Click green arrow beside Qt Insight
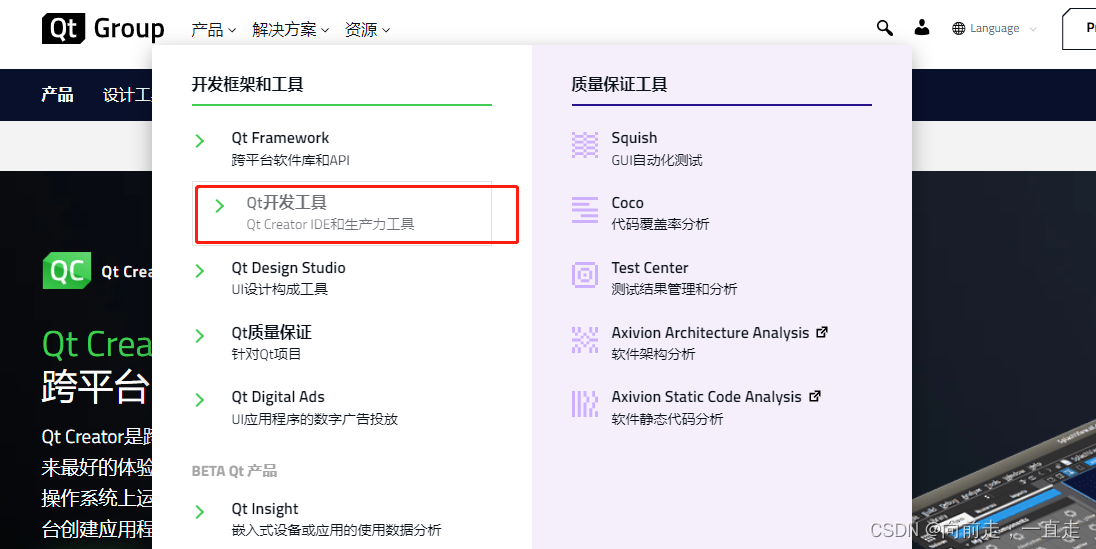The width and height of the screenshot is (1096, 549). 200,512
